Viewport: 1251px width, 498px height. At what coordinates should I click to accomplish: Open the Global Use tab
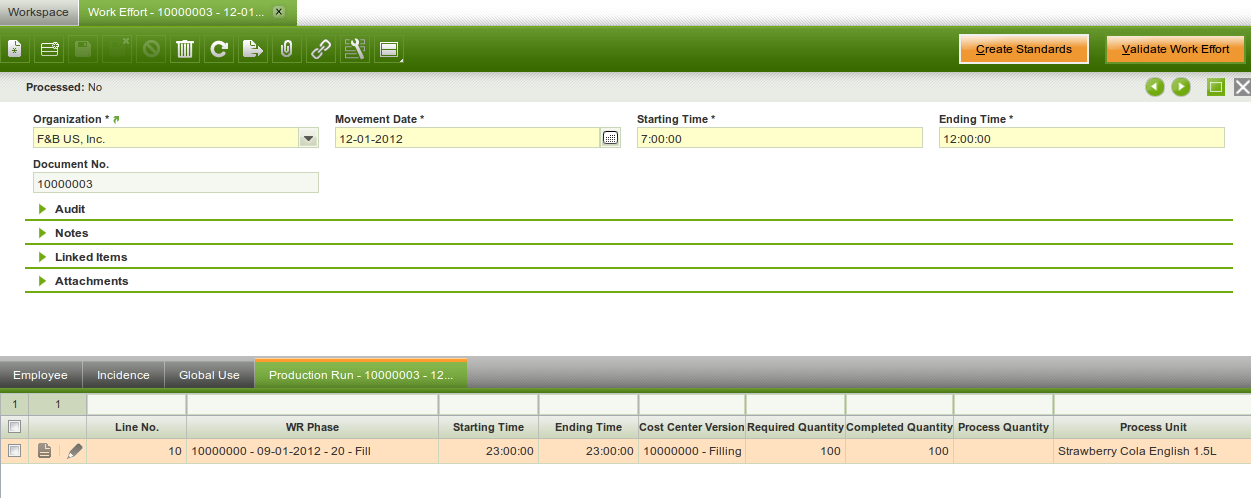pos(209,375)
